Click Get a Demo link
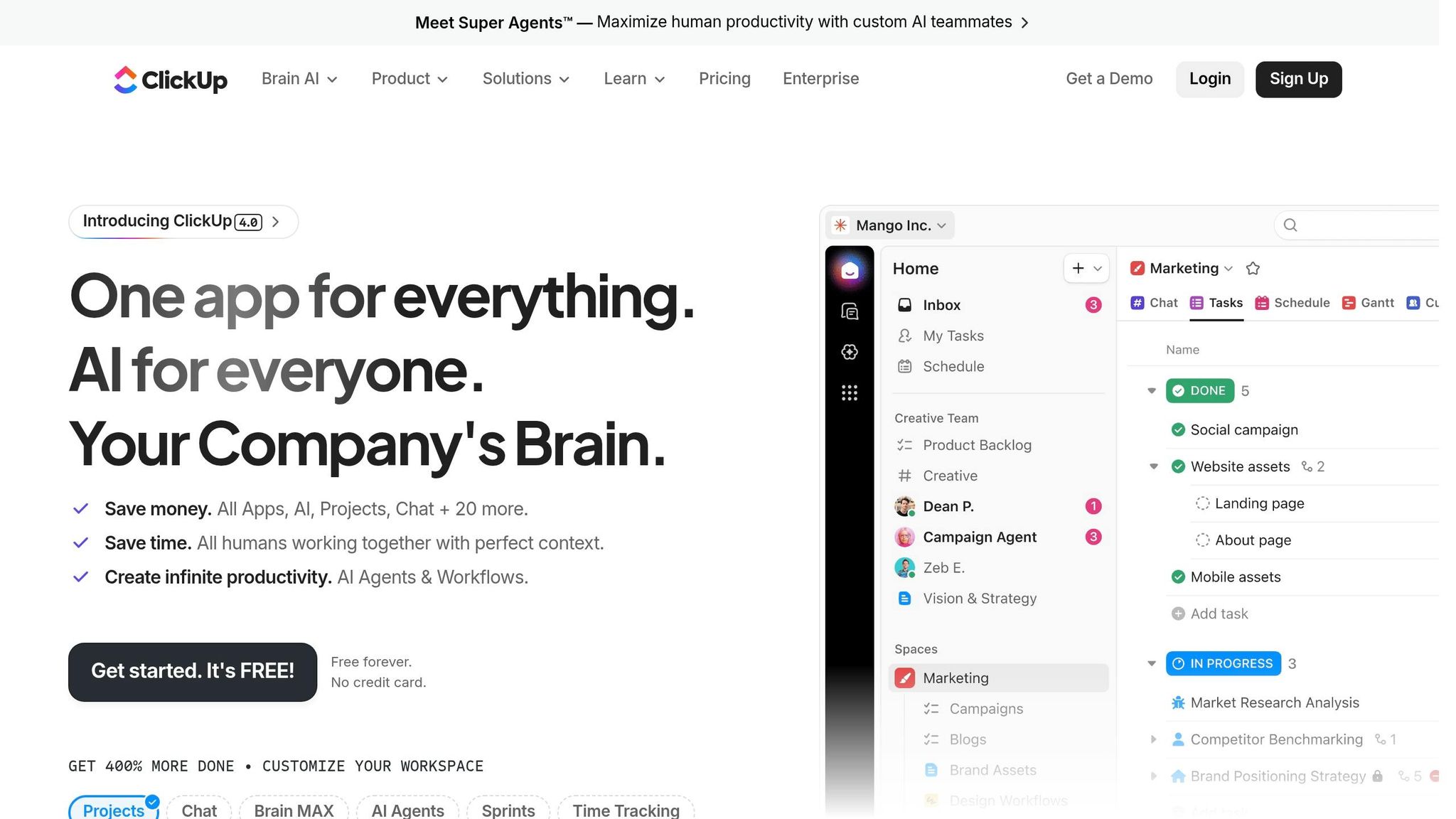The width and height of the screenshot is (1456, 819). pyautogui.click(x=1109, y=79)
